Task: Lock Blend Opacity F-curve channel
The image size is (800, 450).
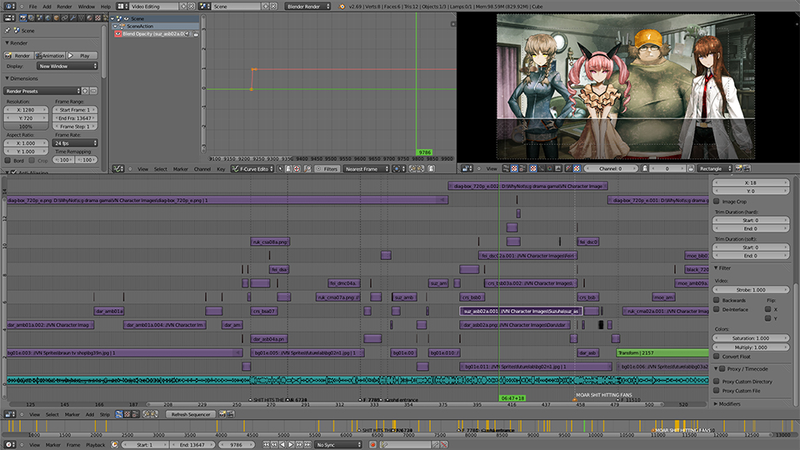Action: click(x=196, y=34)
